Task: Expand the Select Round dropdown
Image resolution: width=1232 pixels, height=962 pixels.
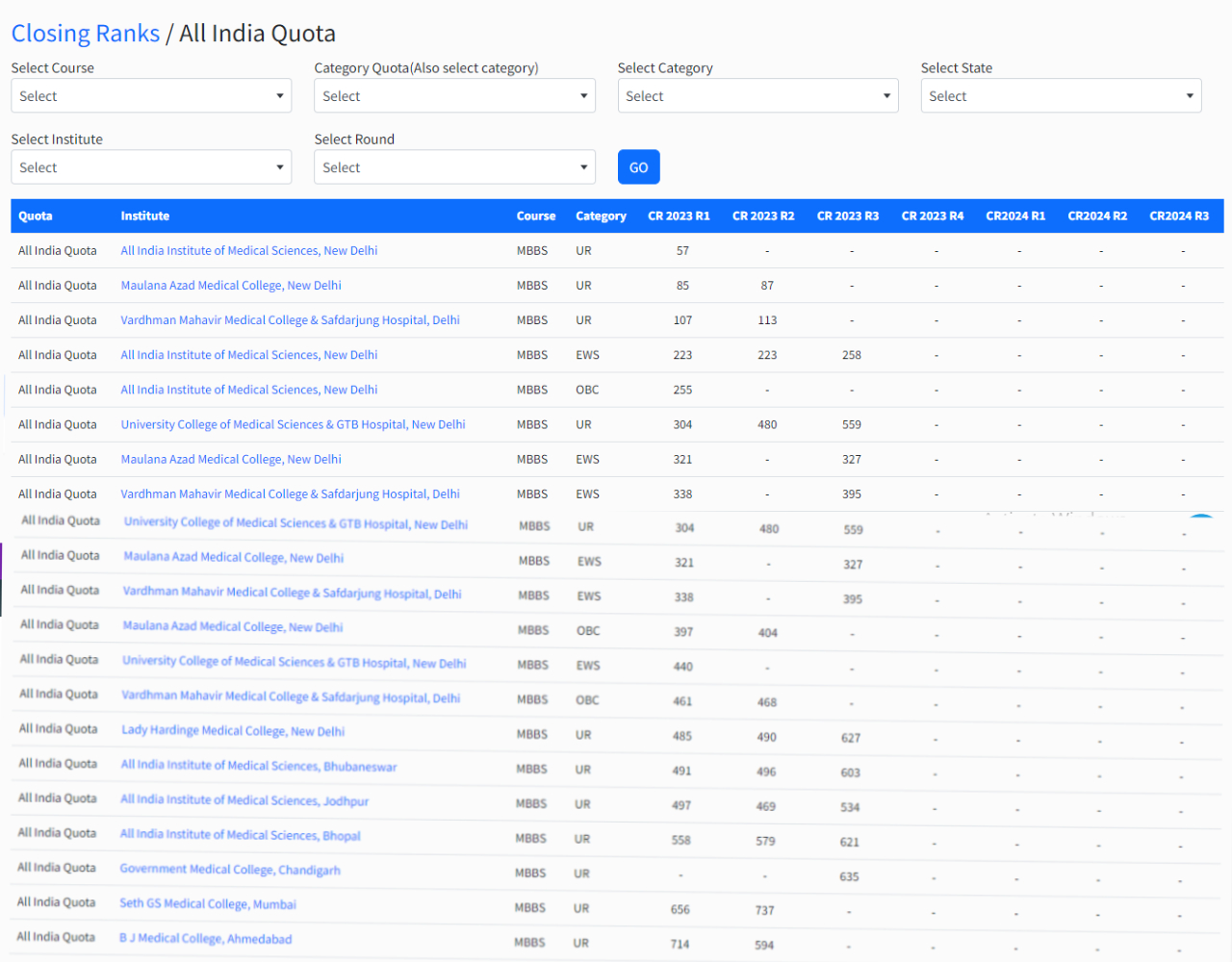Action: click(454, 167)
